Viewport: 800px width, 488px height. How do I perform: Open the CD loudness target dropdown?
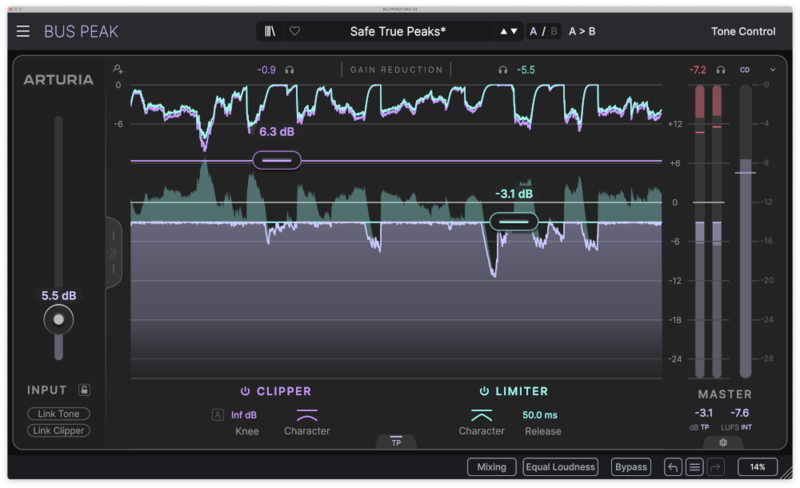click(745, 70)
